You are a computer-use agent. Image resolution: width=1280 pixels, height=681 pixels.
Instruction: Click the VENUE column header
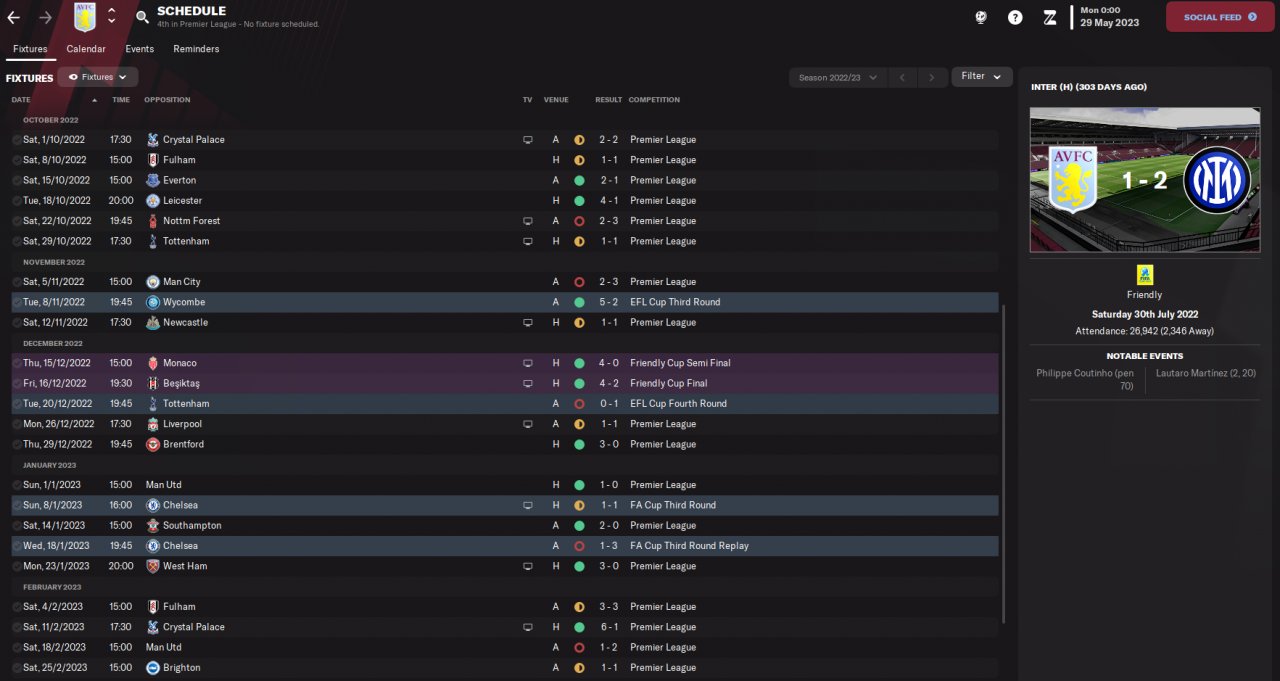tap(556, 100)
